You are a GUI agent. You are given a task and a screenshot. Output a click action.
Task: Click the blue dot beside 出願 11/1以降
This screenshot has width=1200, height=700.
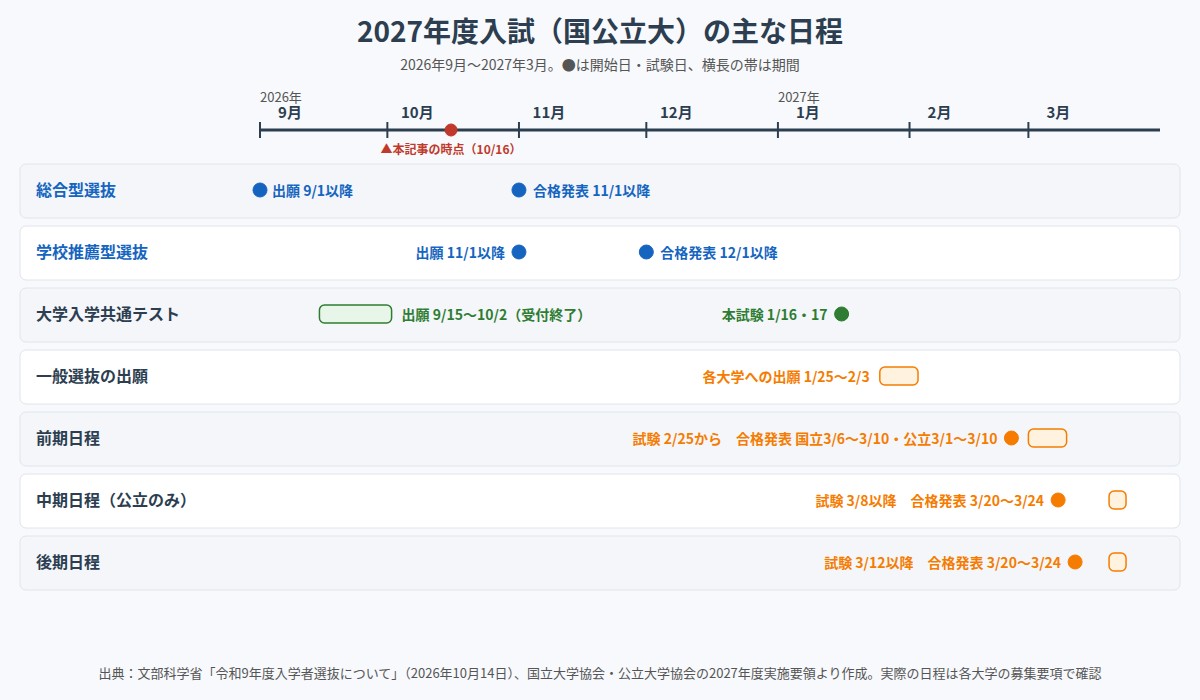point(519,252)
